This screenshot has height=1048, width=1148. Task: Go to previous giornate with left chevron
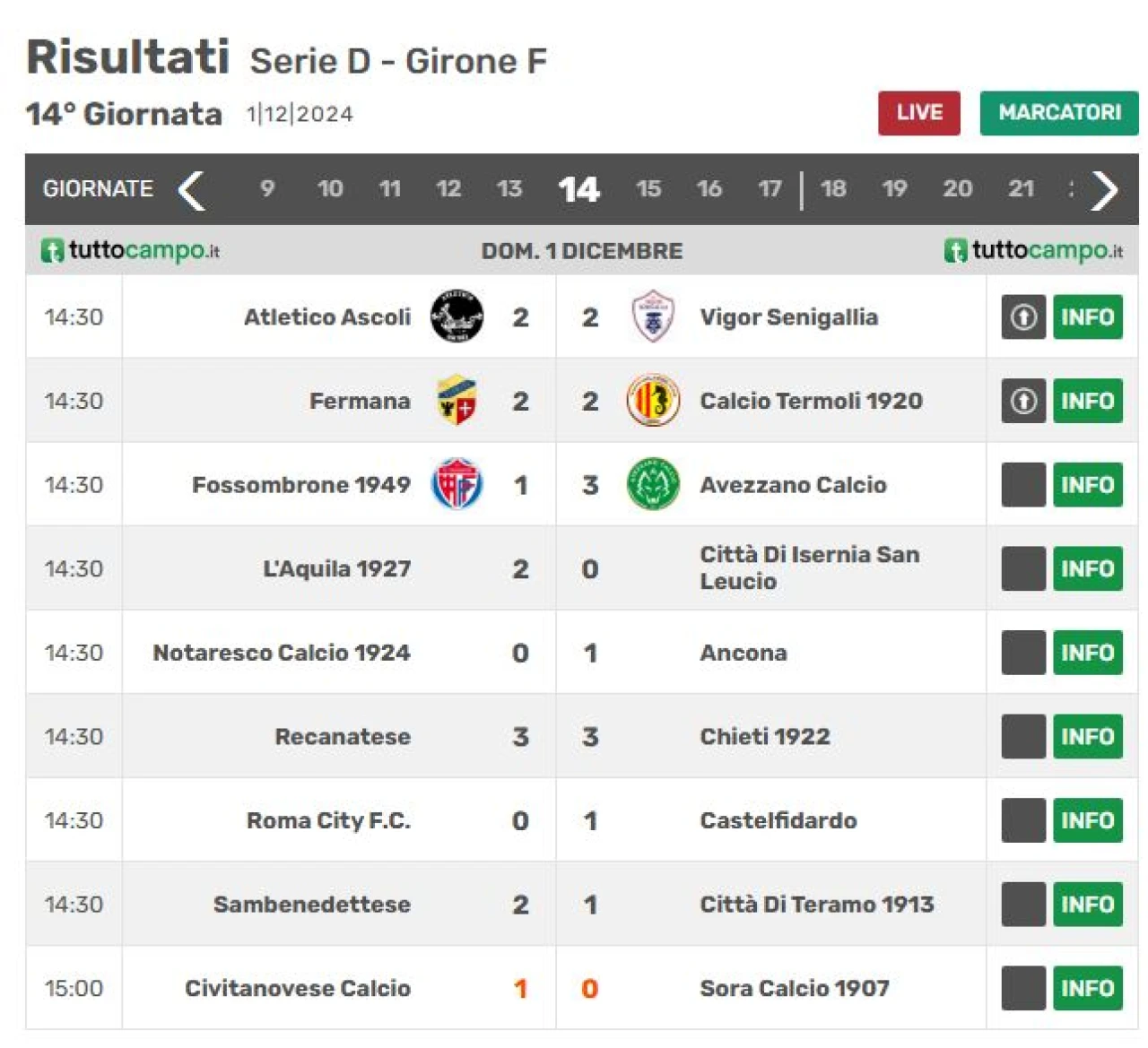191,190
